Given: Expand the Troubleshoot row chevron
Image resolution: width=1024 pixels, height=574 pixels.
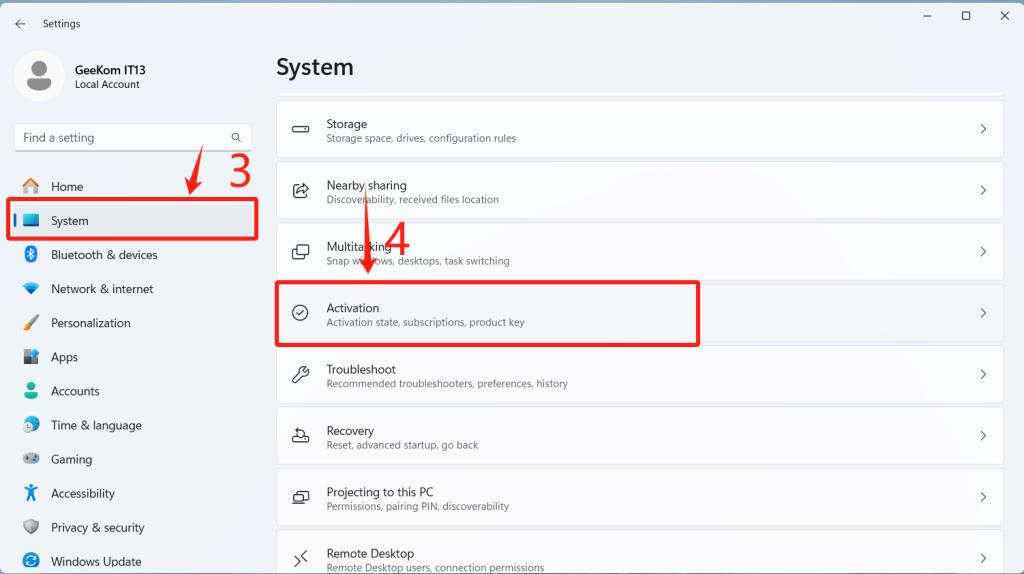Looking at the screenshot, I should pyautogui.click(x=983, y=374).
